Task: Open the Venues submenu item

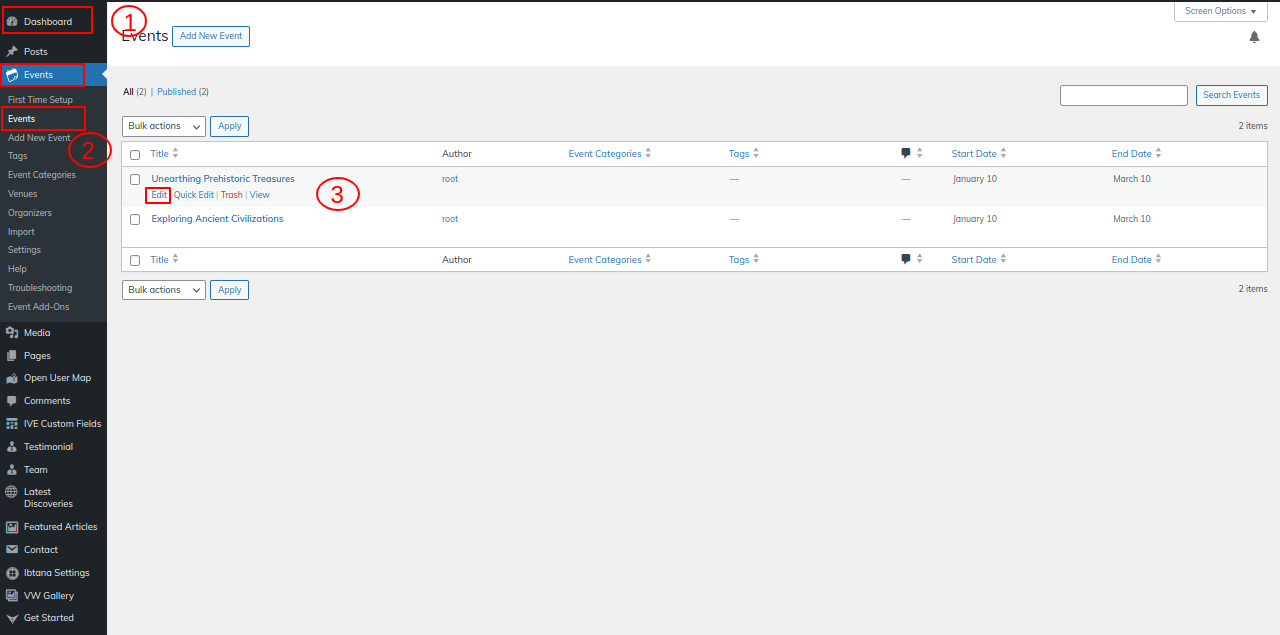Action: point(23,194)
